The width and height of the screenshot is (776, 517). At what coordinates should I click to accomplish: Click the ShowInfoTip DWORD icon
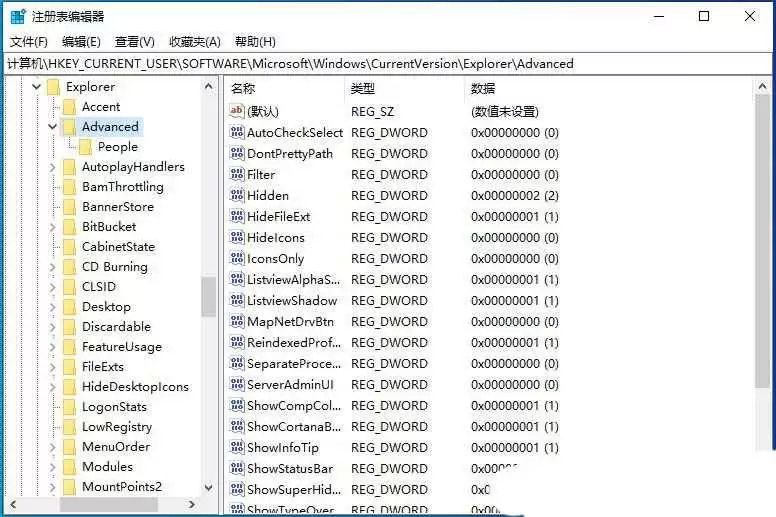tap(237, 447)
